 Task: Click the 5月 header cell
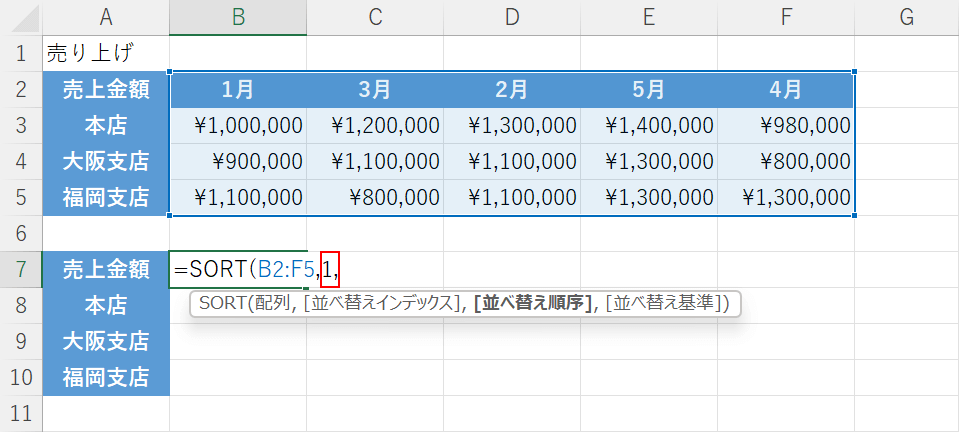tap(649, 90)
